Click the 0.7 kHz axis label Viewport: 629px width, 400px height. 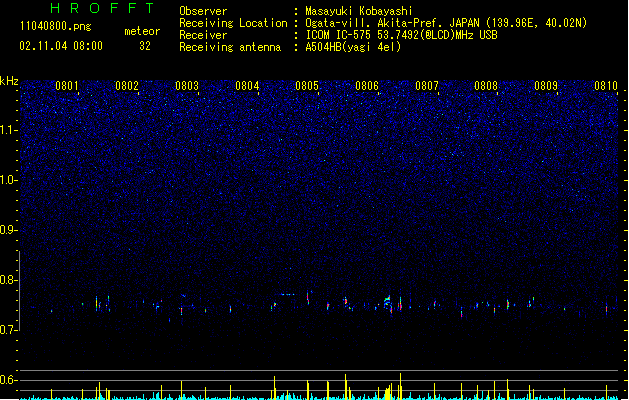pos(9,330)
